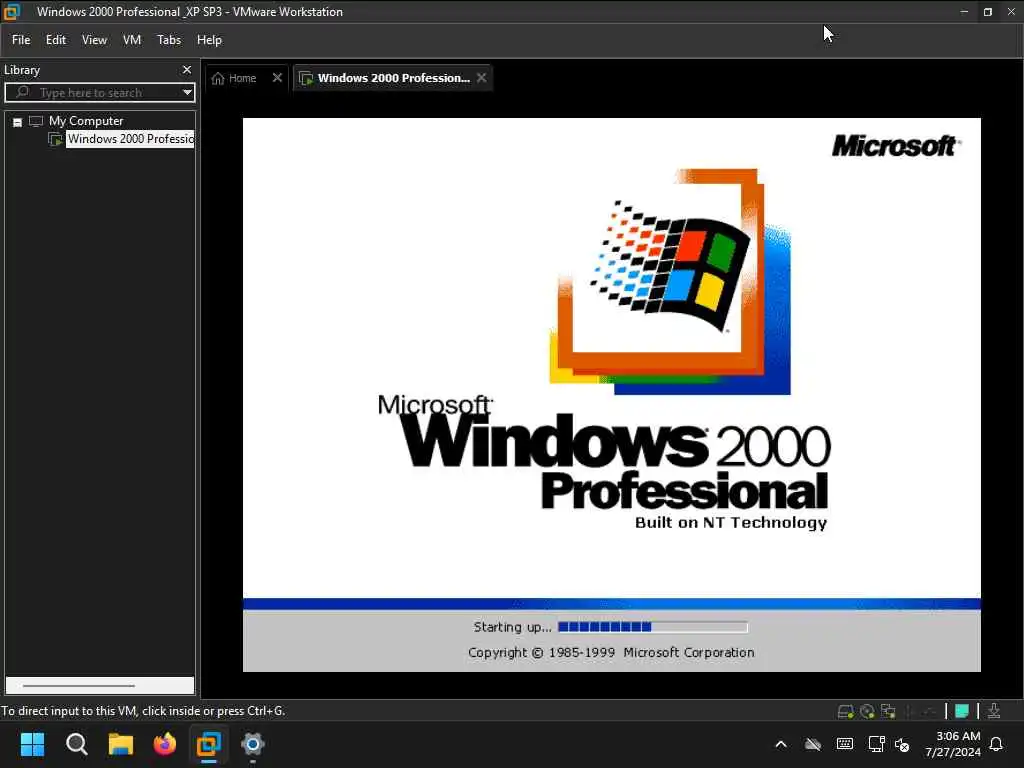Collapse the My Computer tree node

tap(18, 121)
